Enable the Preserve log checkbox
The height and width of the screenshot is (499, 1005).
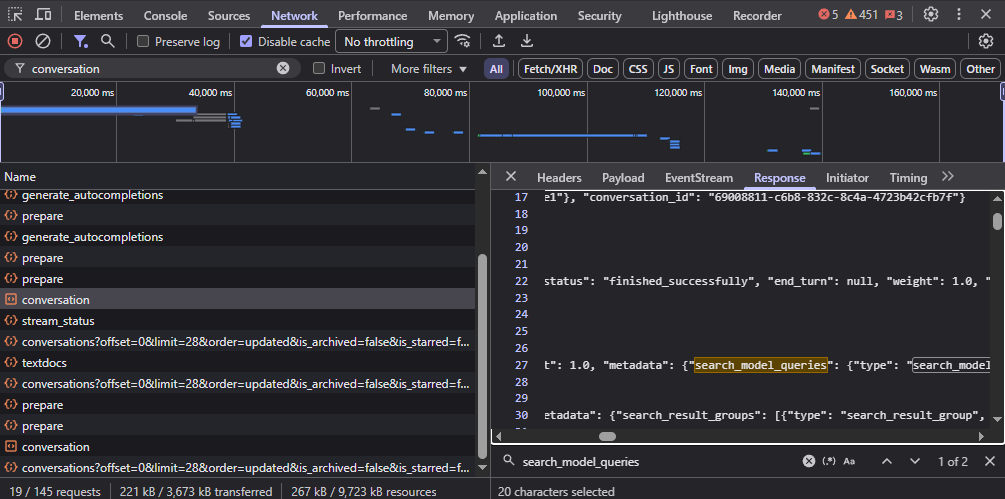pos(143,42)
